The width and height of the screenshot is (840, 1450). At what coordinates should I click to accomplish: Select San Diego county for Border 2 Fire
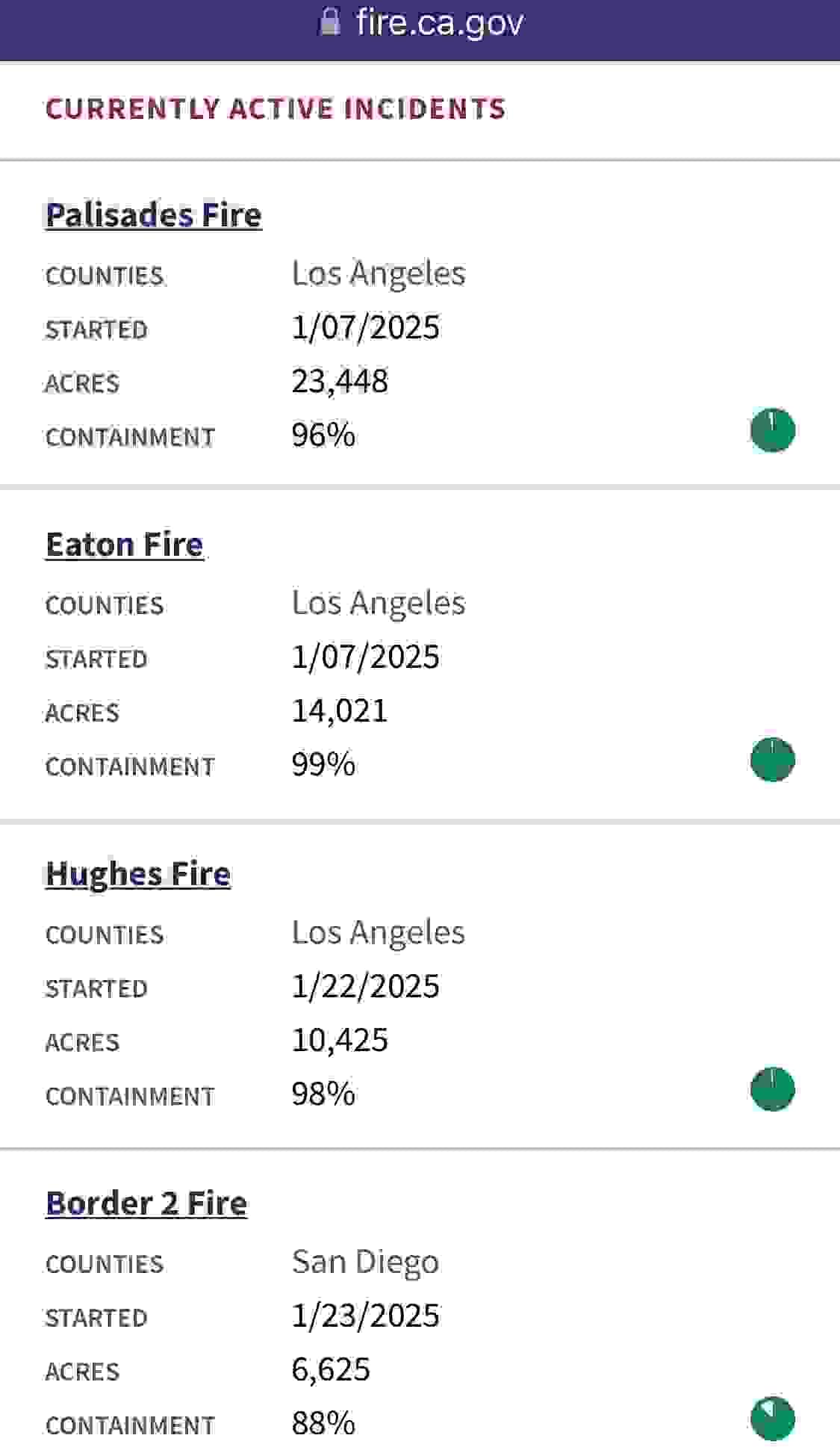pos(365,1262)
